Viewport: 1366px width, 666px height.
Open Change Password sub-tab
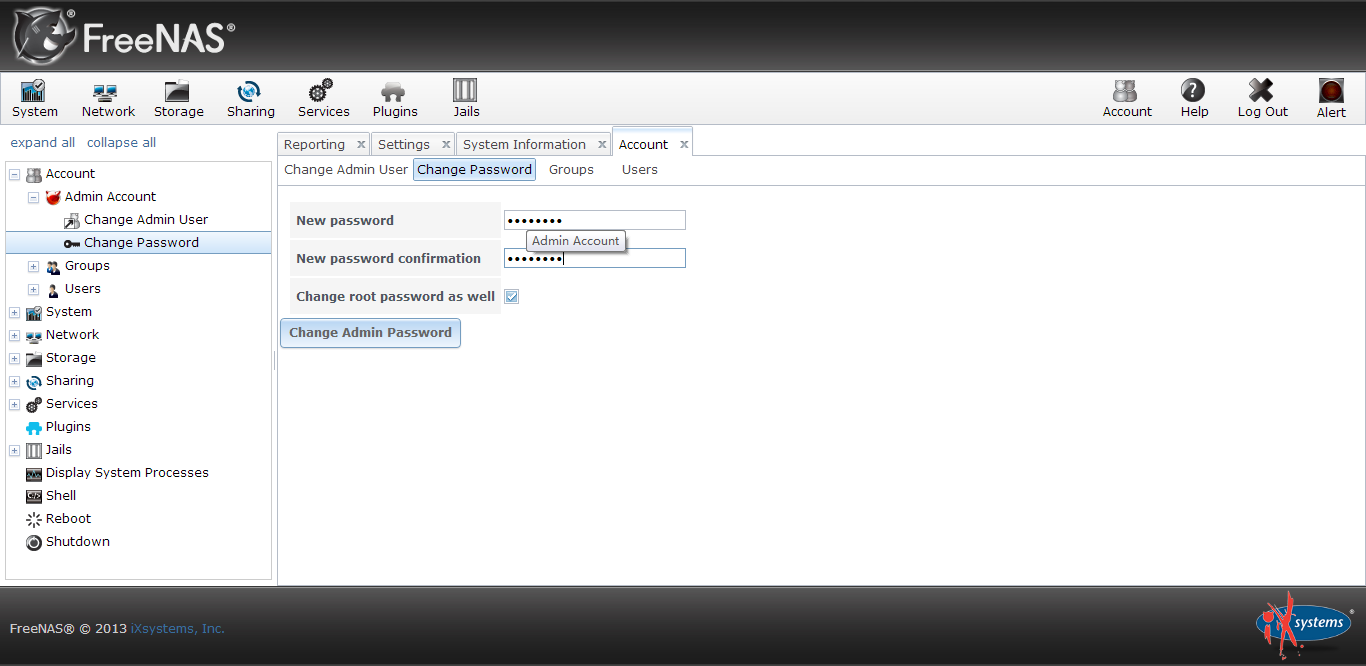474,170
